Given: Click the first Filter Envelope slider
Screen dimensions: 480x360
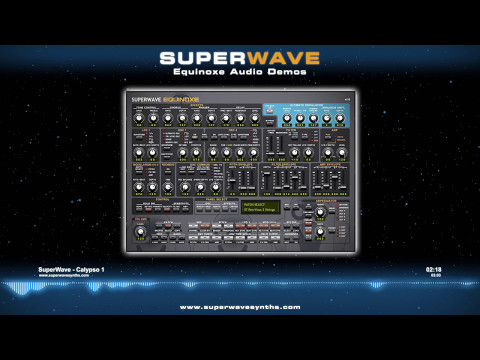Looking at the screenshot, I should tap(267, 180).
